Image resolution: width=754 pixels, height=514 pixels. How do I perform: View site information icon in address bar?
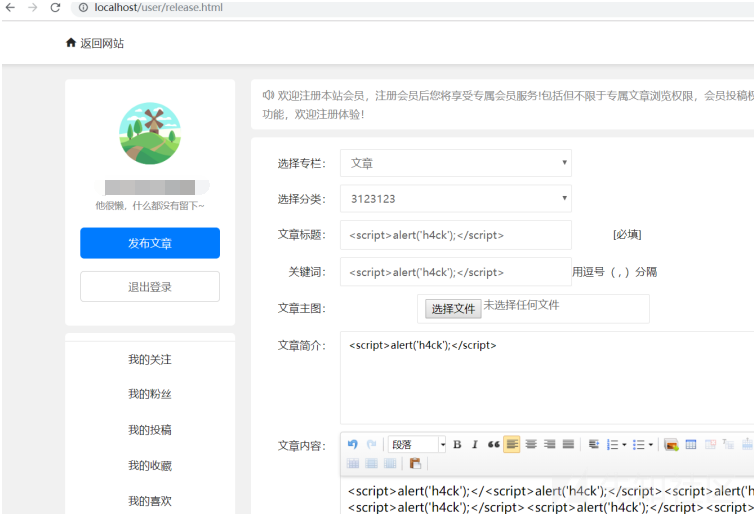click(x=83, y=7)
